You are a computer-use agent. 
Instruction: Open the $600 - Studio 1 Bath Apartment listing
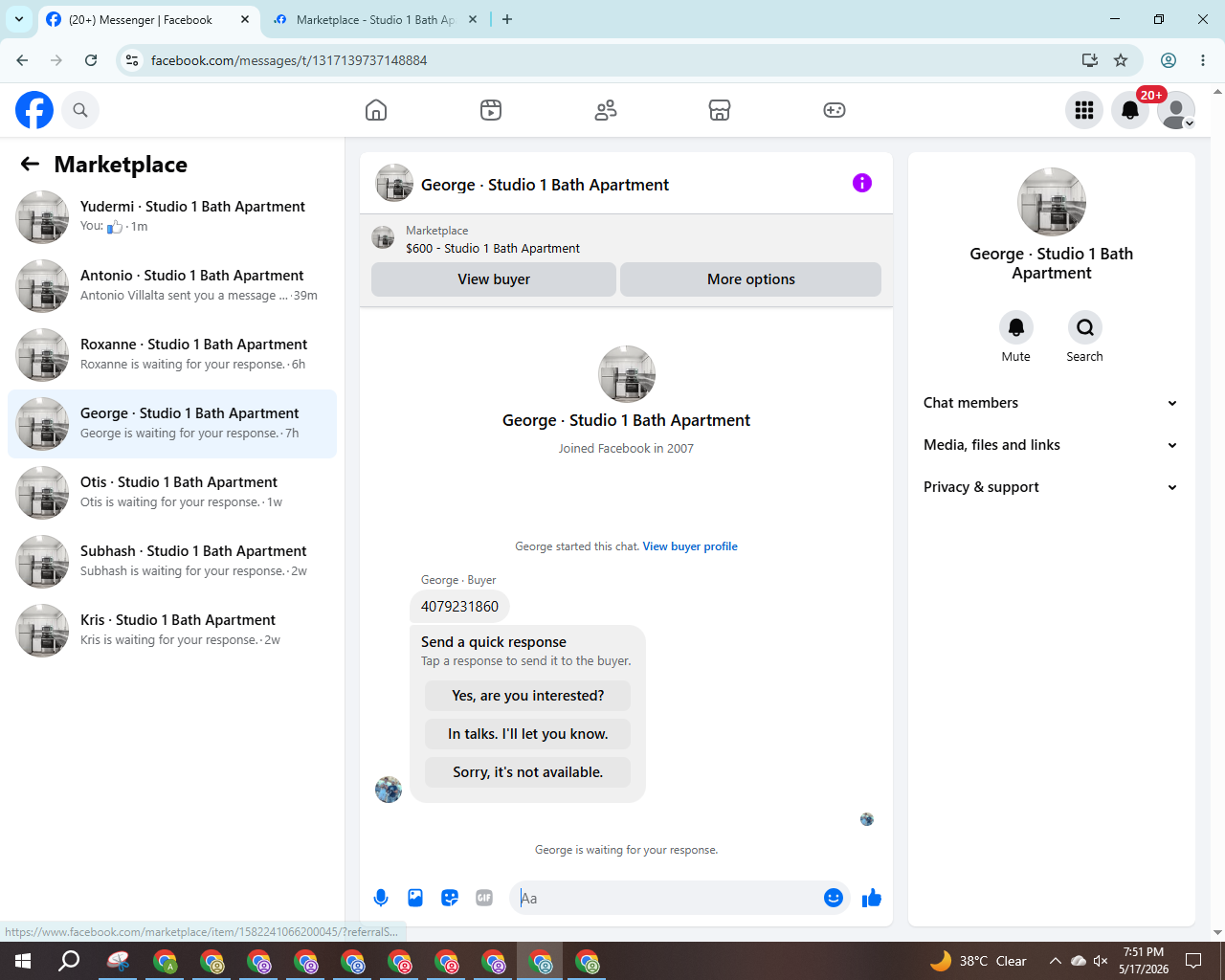pos(493,248)
